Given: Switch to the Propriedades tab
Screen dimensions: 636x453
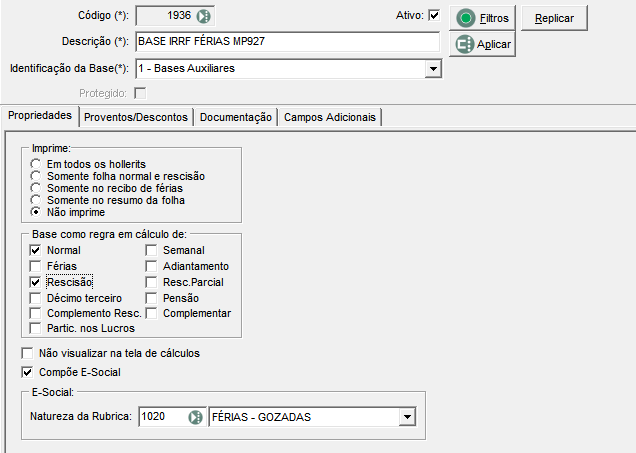Looking at the screenshot, I should point(40,116).
